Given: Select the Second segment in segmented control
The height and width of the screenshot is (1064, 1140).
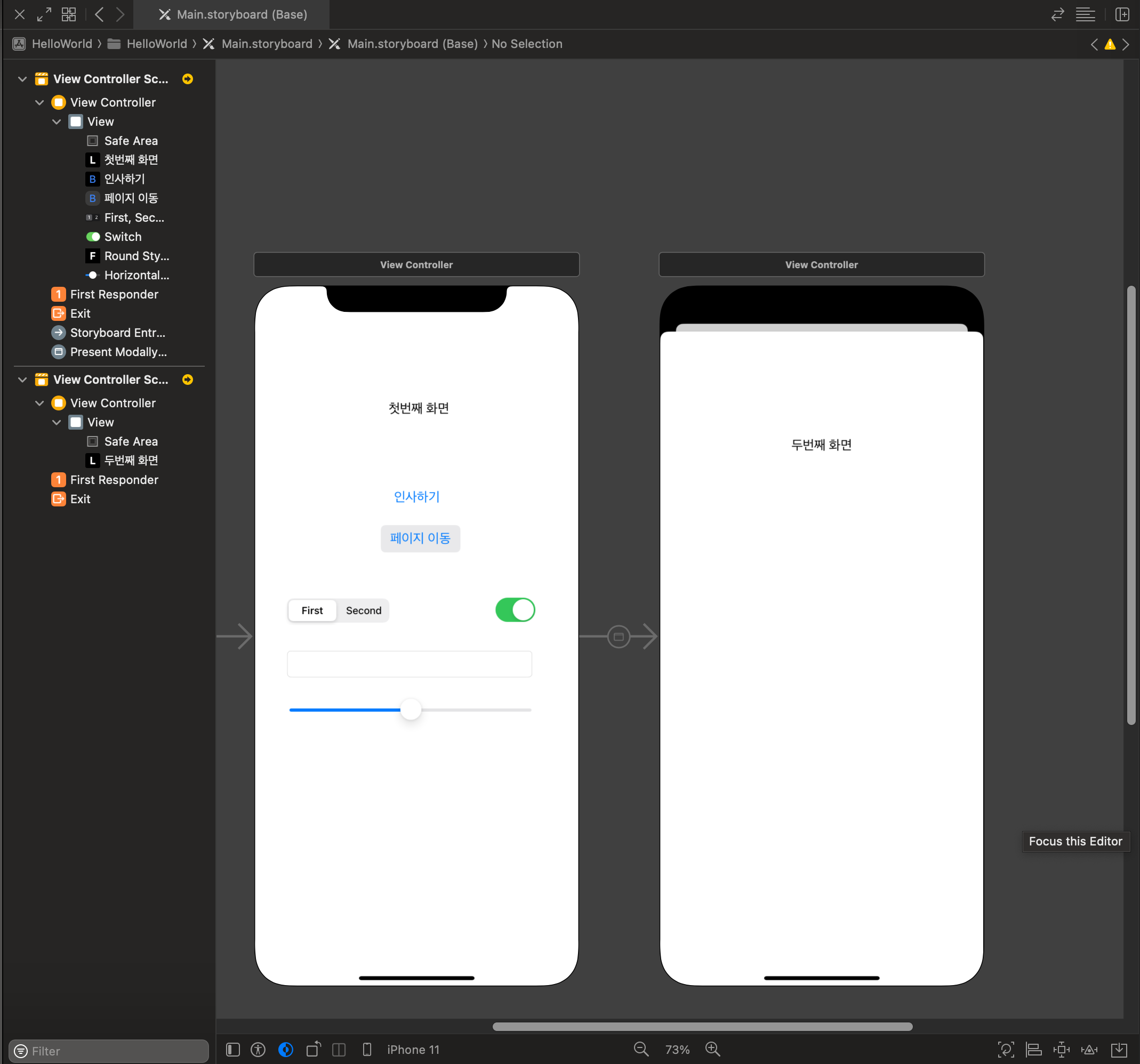Looking at the screenshot, I should [x=363, y=610].
